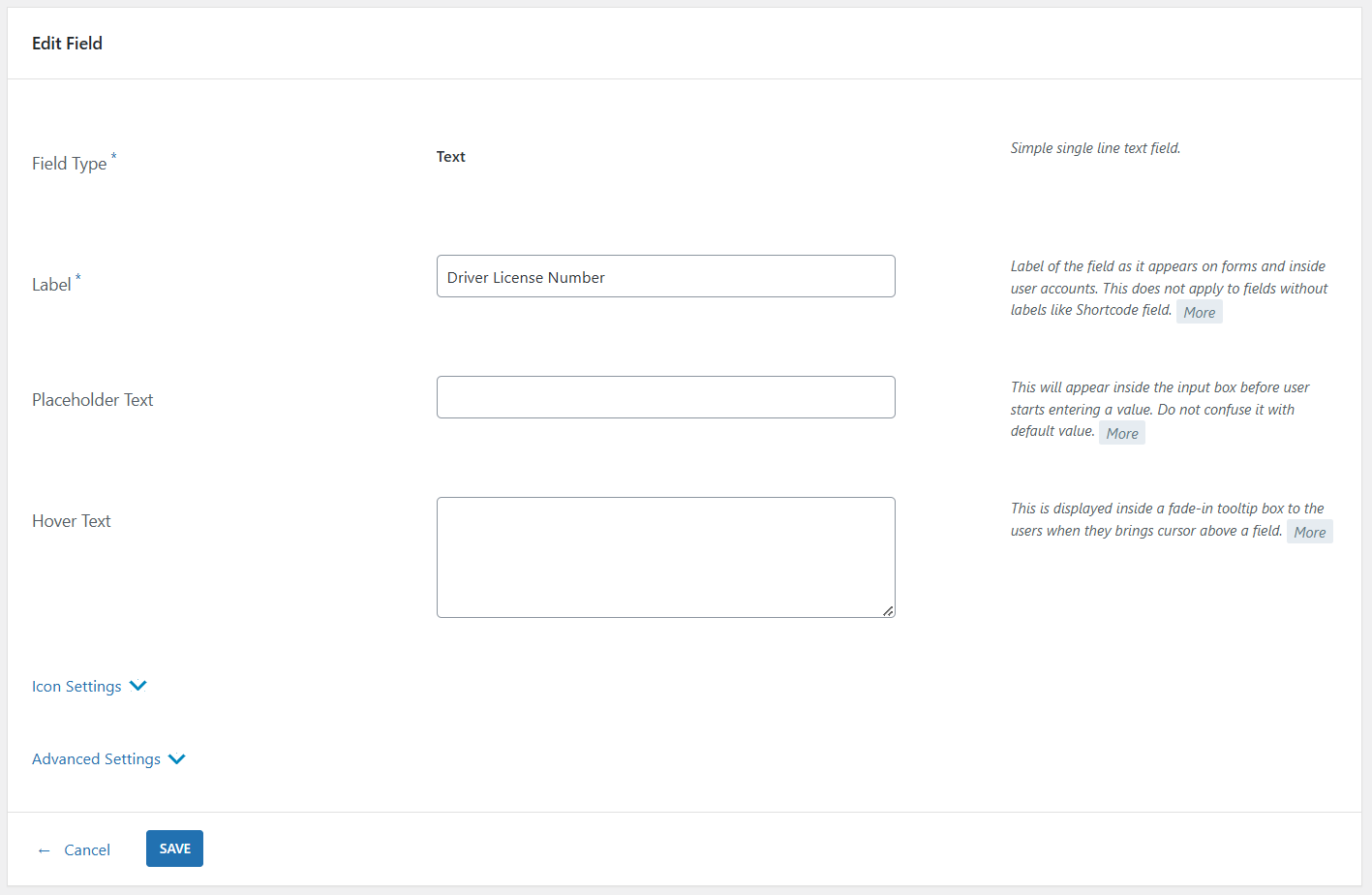1372x895 pixels.
Task: Click the Hover Text textarea resize handle
Action: [888, 610]
